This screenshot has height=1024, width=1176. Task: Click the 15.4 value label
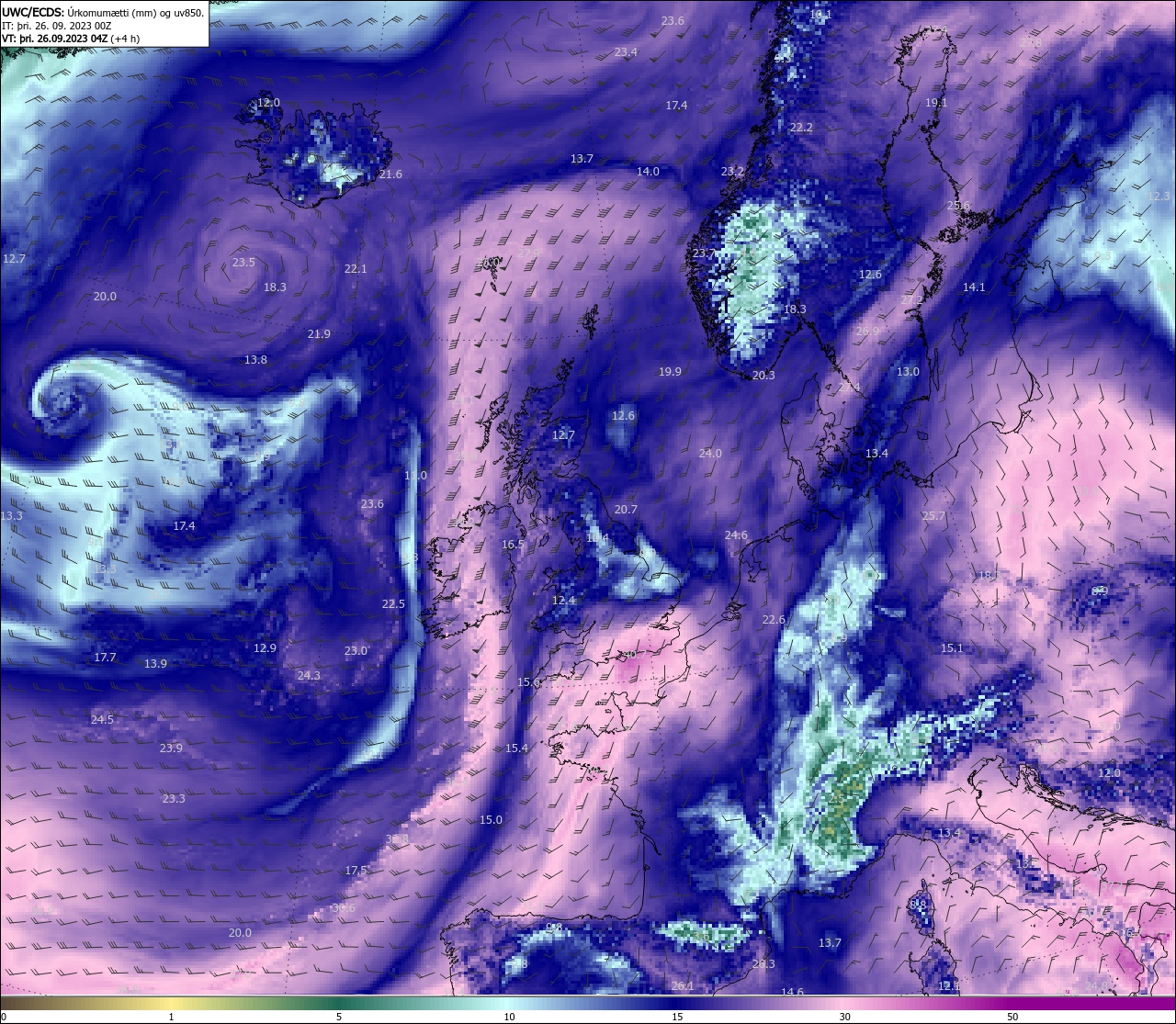pos(516,748)
